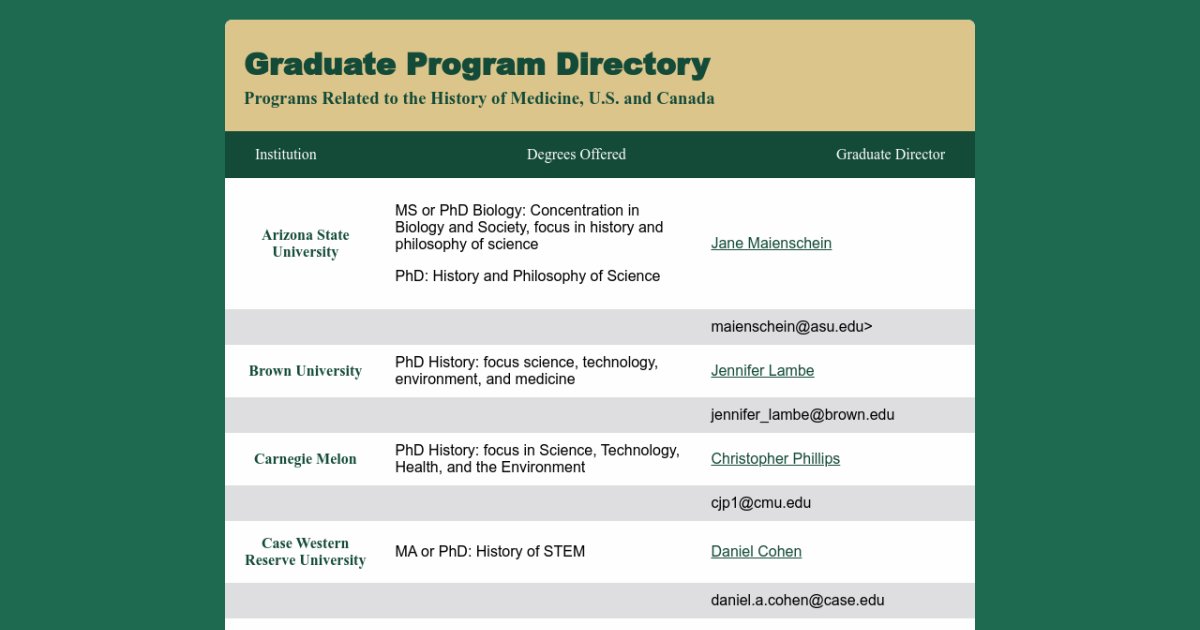
Task: Select the Degrees Offered column header
Action: tap(576, 154)
